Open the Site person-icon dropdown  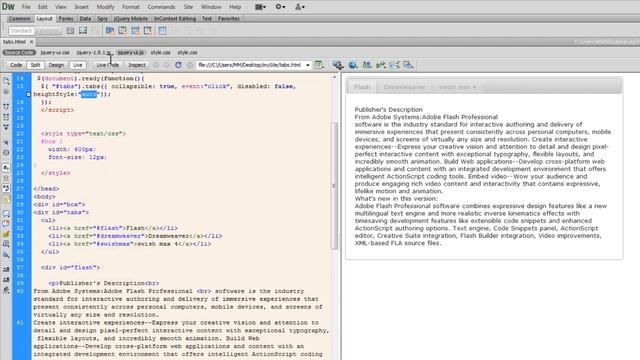pos(300,7)
